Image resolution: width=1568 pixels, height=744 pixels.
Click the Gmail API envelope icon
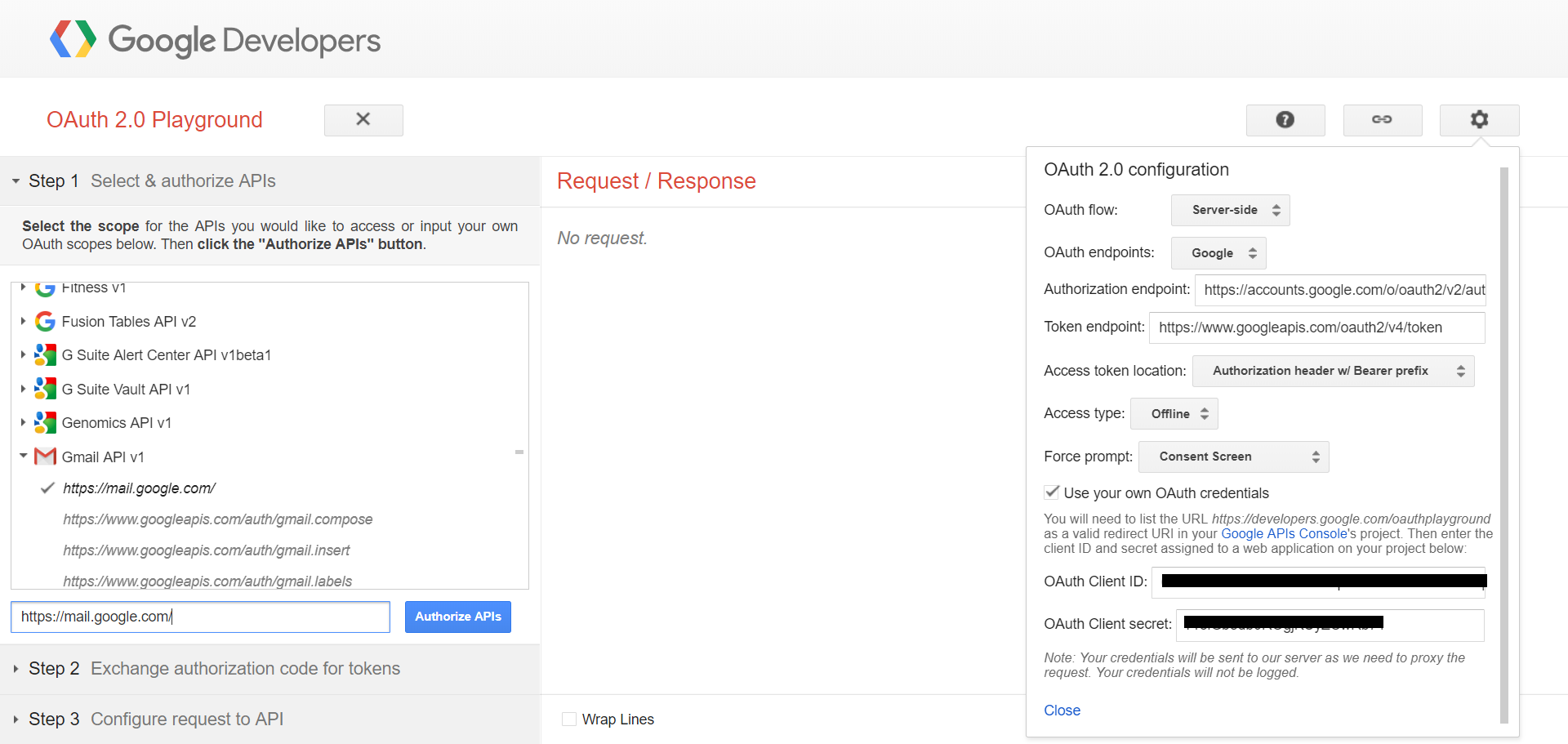[46, 457]
